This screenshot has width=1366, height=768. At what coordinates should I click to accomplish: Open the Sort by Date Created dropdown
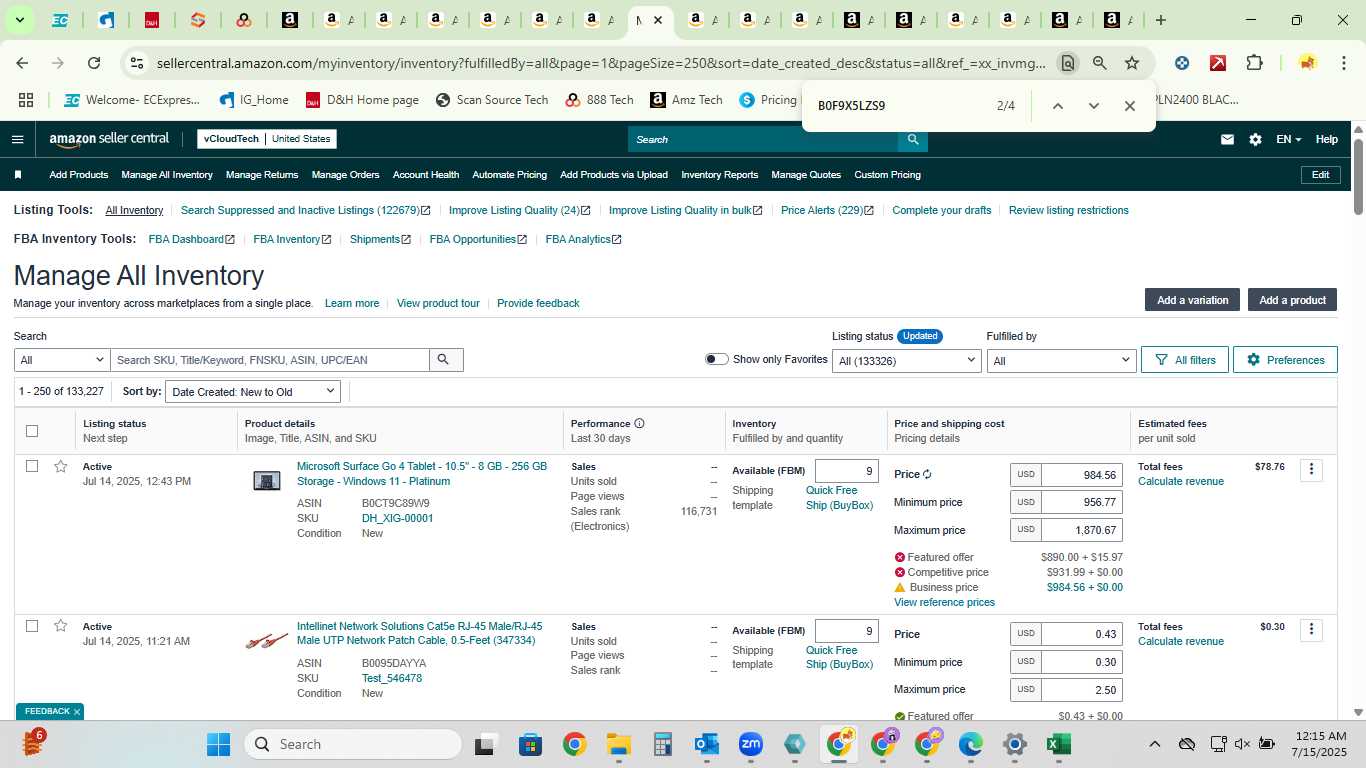point(253,392)
